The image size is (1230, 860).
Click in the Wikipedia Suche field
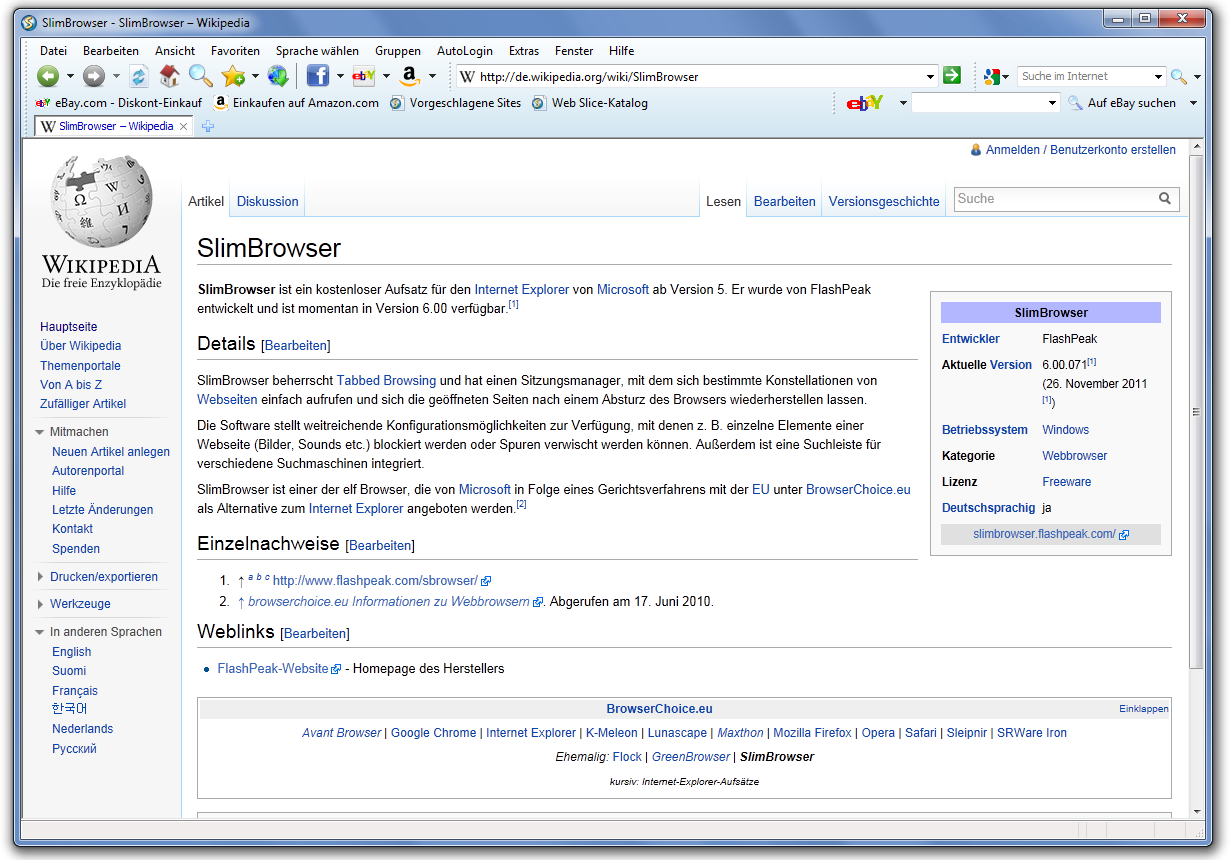point(1053,199)
